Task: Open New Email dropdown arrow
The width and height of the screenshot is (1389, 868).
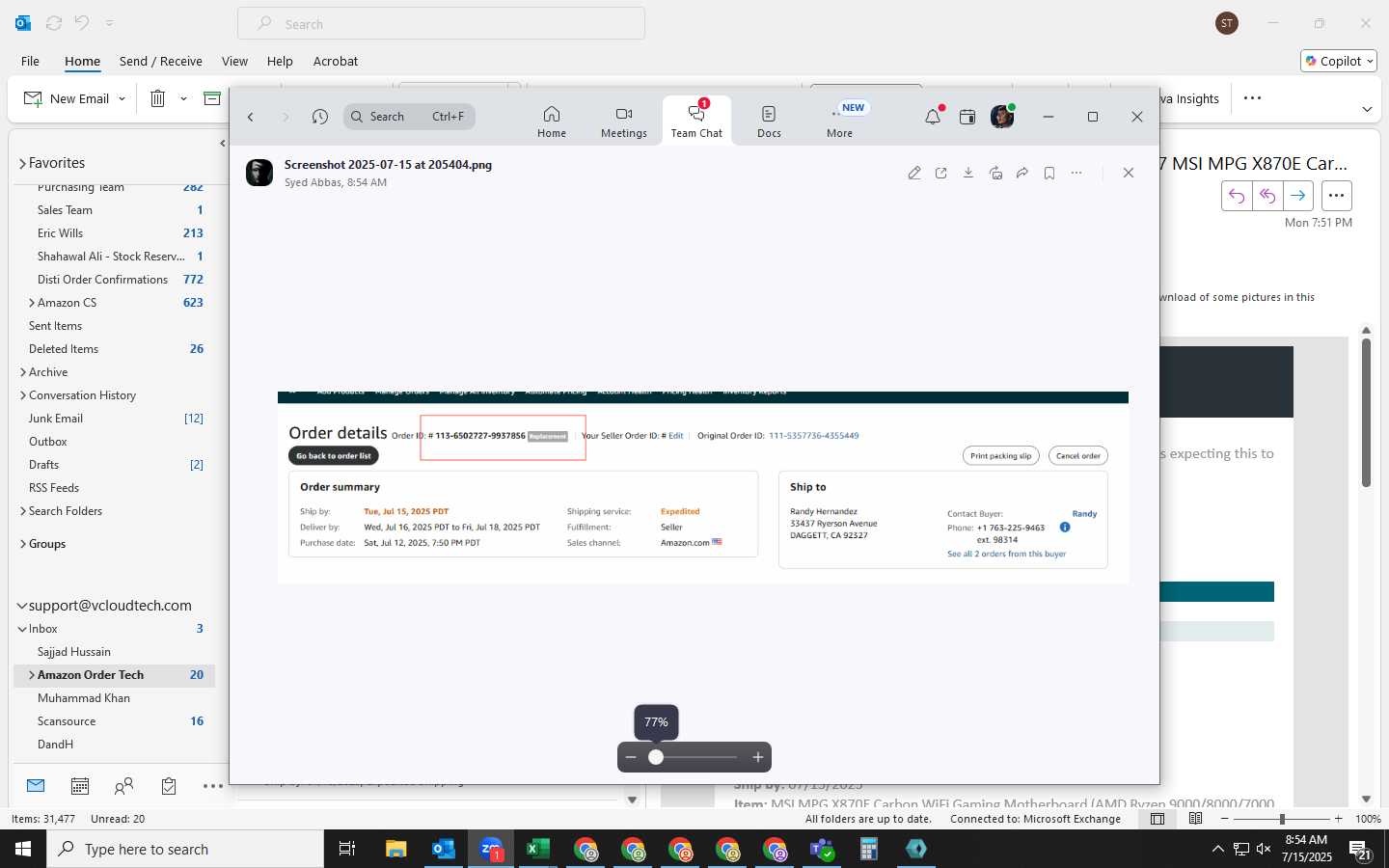Action: [x=122, y=98]
